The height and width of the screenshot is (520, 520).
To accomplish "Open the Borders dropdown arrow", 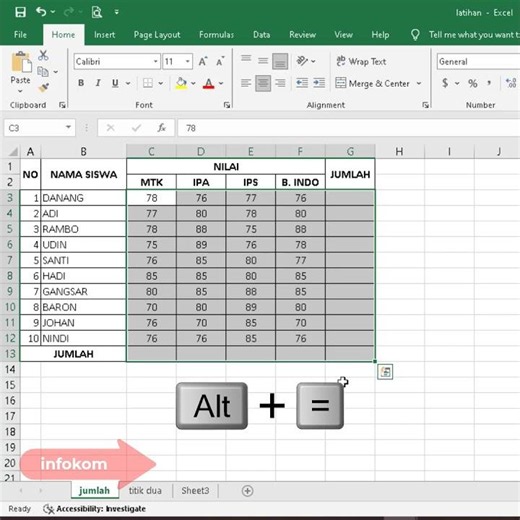I will coord(161,83).
